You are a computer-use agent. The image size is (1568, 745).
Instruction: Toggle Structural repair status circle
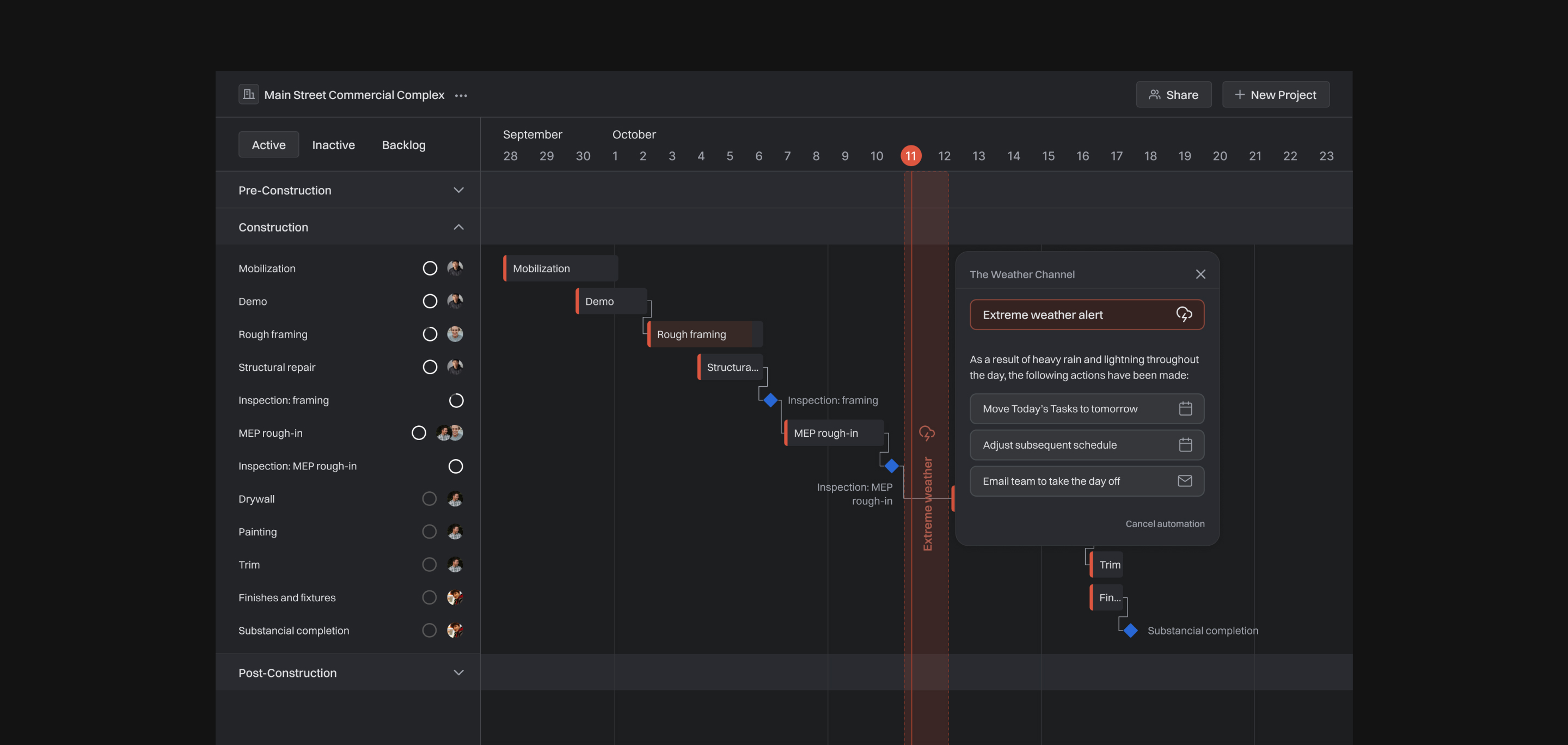(x=430, y=367)
